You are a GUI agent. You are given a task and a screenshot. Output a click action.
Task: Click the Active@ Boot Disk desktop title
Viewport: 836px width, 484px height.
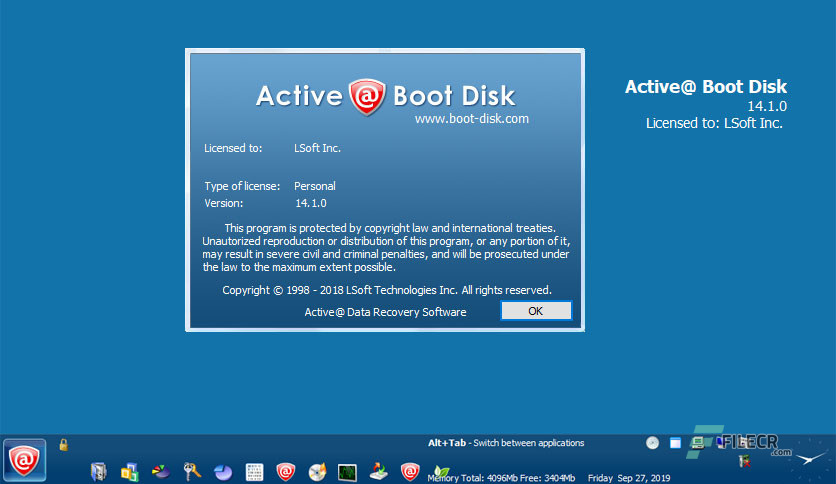click(x=706, y=86)
